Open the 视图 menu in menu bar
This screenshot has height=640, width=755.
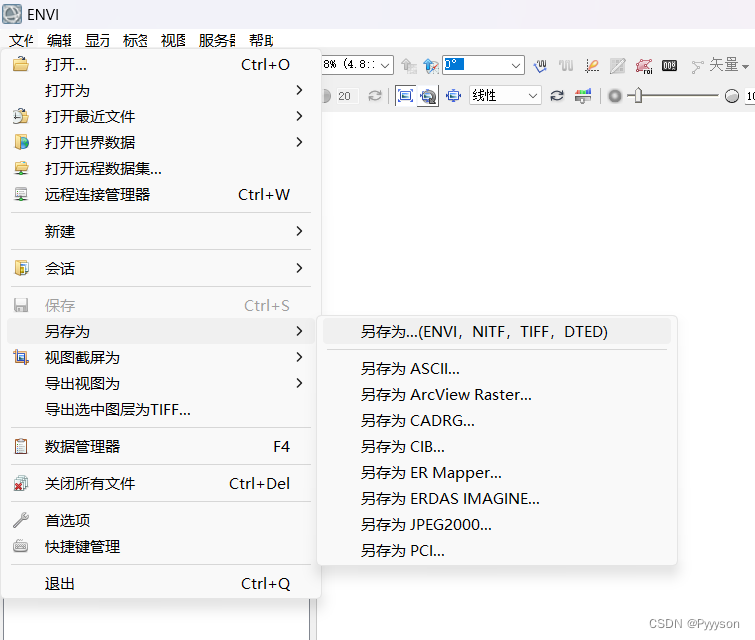[x=173, y=40]
